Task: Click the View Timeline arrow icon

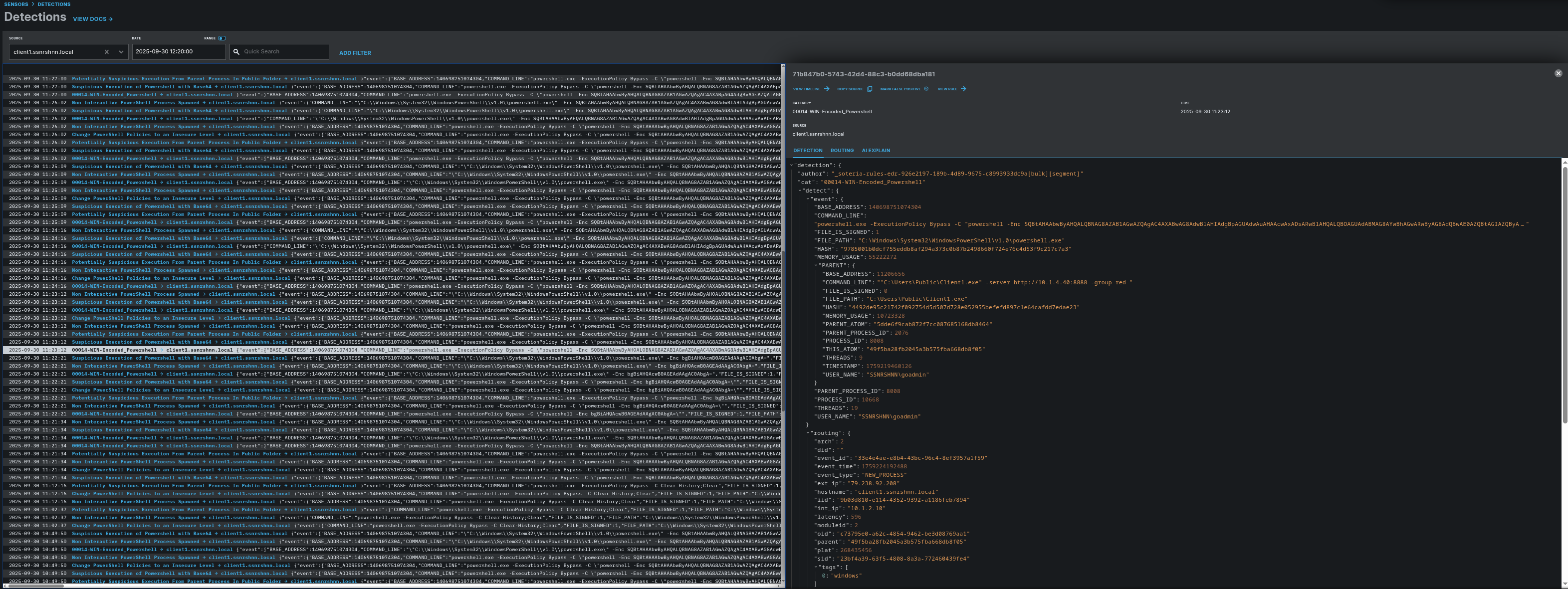Action: click(x=827, y=89)
